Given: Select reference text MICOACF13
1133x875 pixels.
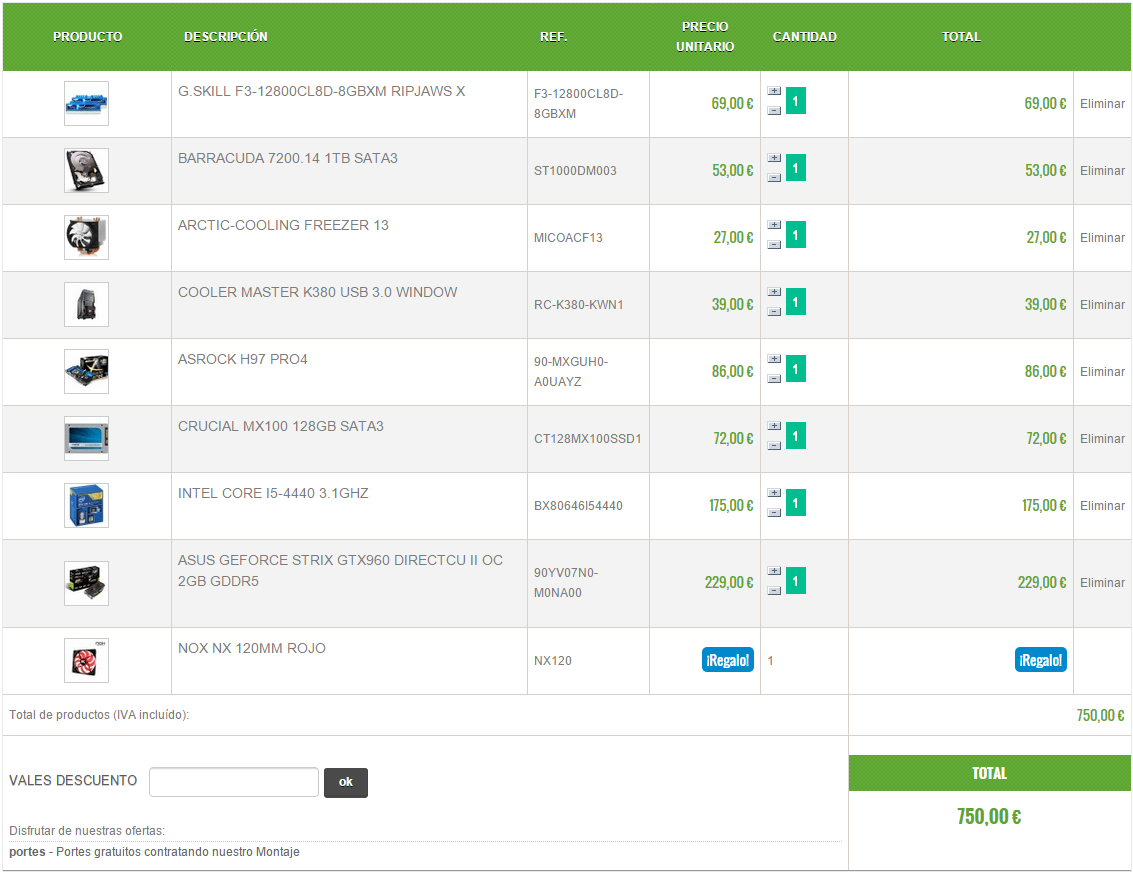Looking at the screenshot, I should pyautogui.click(x=568, y=238).
